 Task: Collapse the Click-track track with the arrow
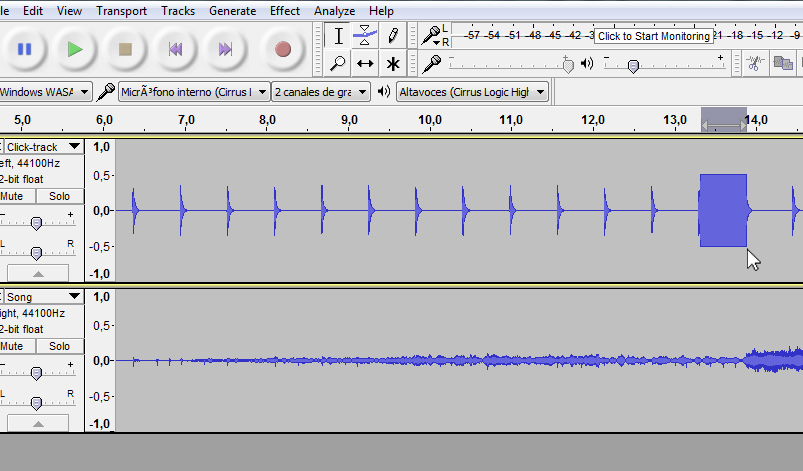point(38,273)
